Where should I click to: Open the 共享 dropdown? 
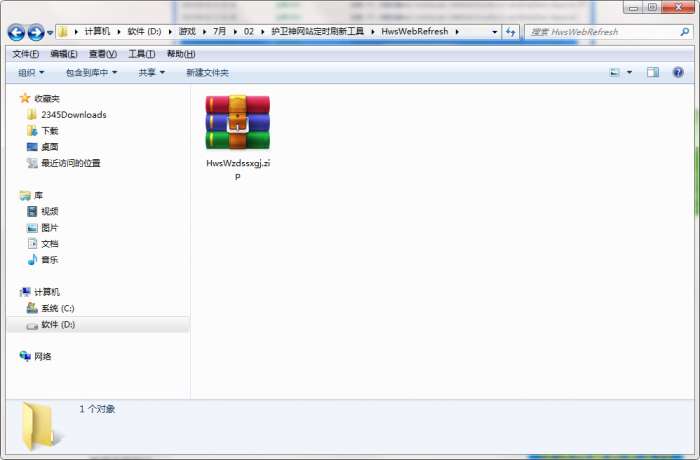(151, 72)
